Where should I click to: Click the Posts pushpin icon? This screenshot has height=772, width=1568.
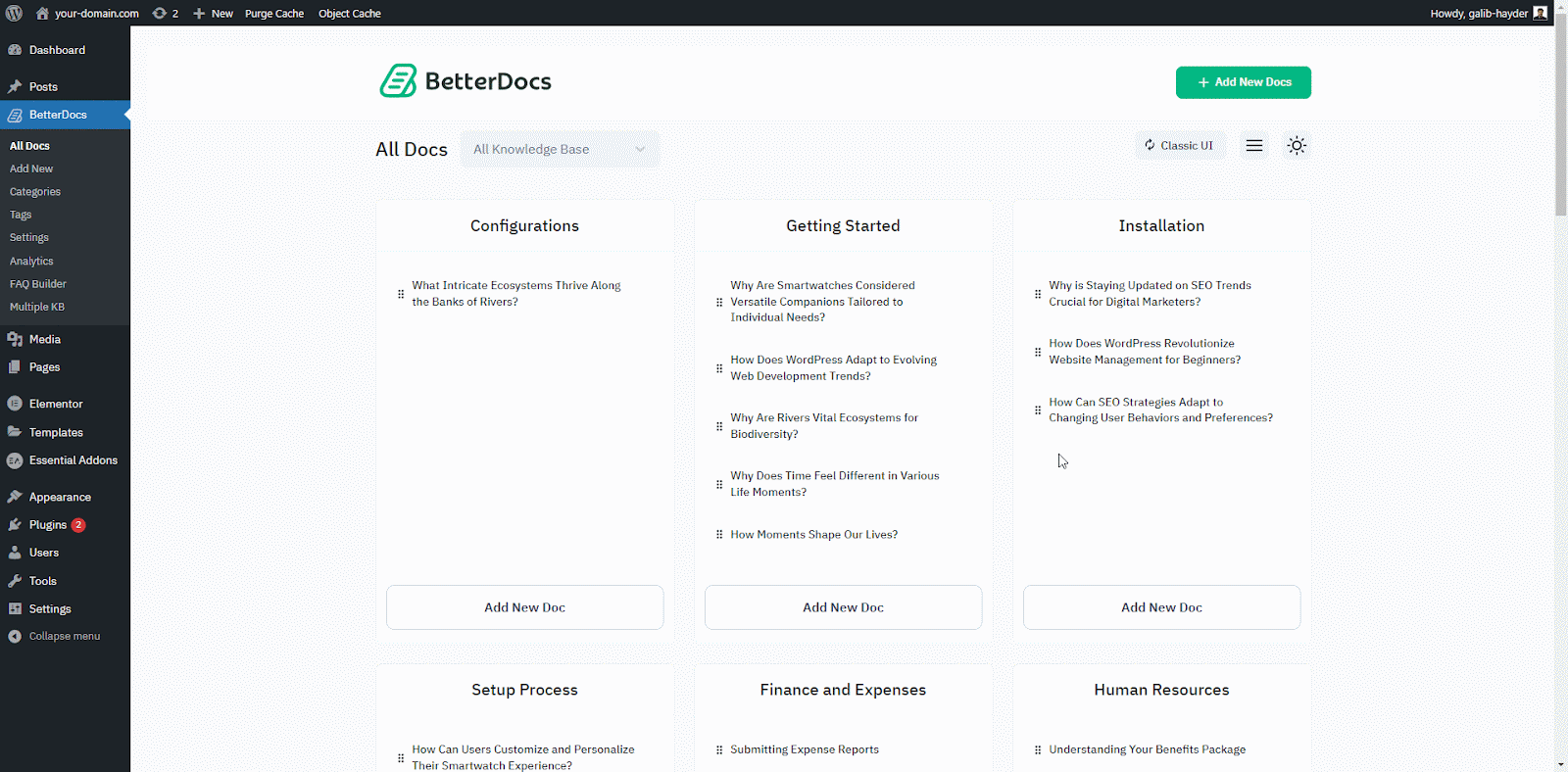tap(15, 86)
